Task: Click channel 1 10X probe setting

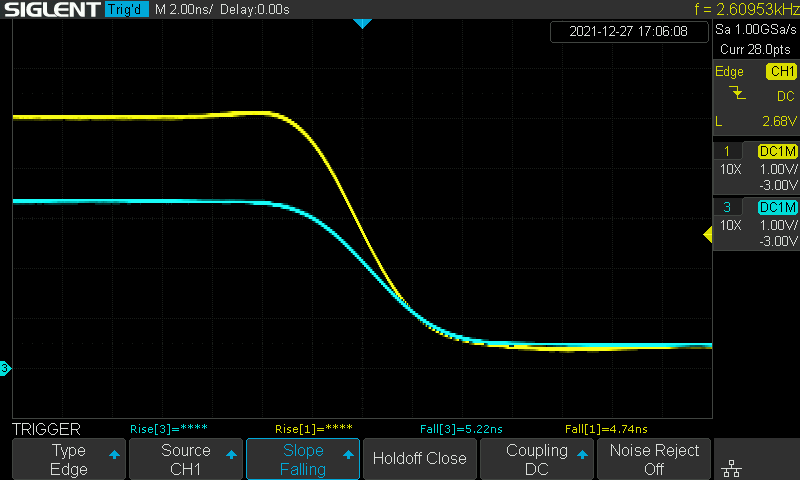Action: point(731,169)
